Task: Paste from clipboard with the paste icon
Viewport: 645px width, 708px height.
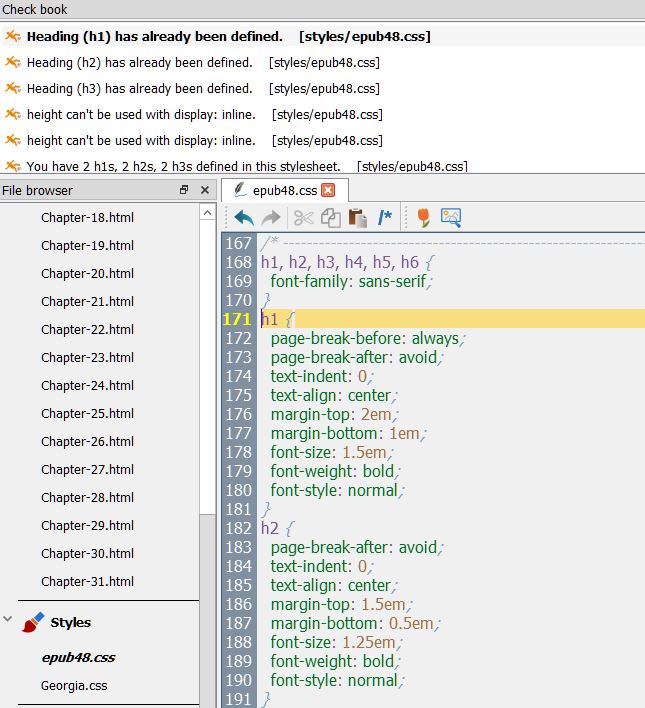Action: click(x=358, y=218)
